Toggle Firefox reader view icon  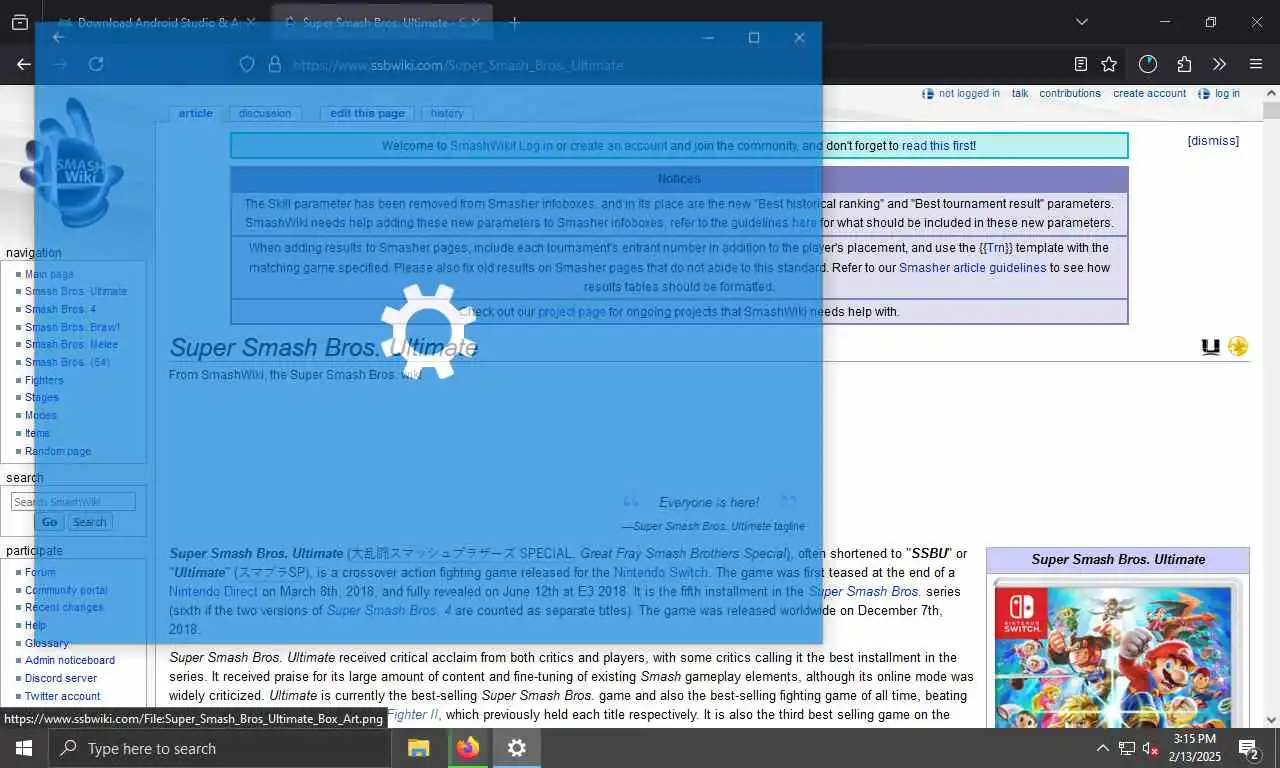pos(1080,64)
